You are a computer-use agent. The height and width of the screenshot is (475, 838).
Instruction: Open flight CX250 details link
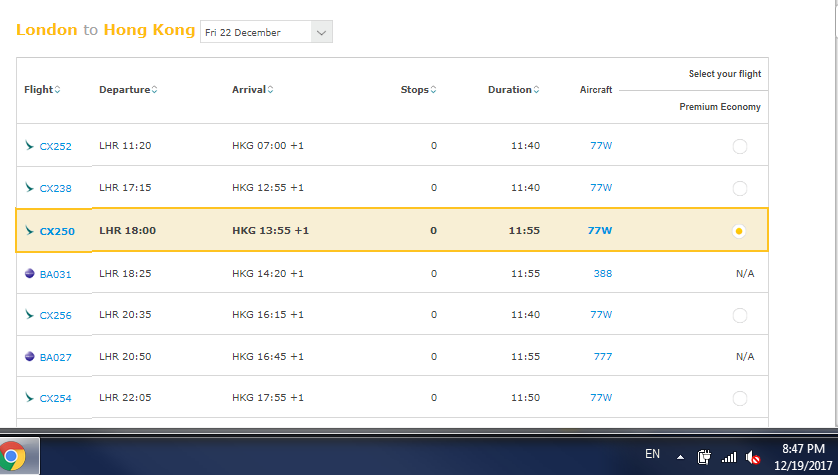[x=57, y=231]
